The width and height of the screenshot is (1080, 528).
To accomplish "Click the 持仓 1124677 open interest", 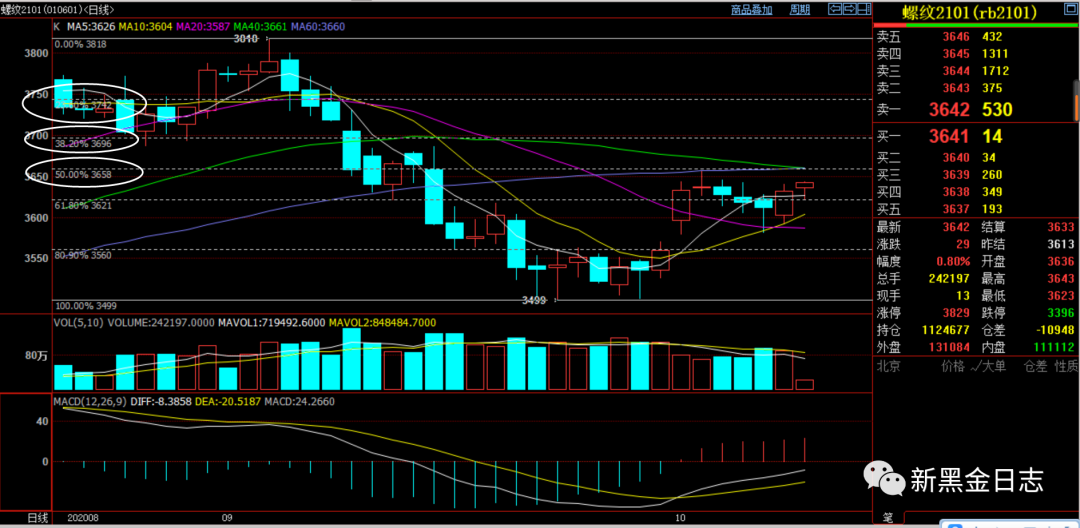I will click(944, 330).
